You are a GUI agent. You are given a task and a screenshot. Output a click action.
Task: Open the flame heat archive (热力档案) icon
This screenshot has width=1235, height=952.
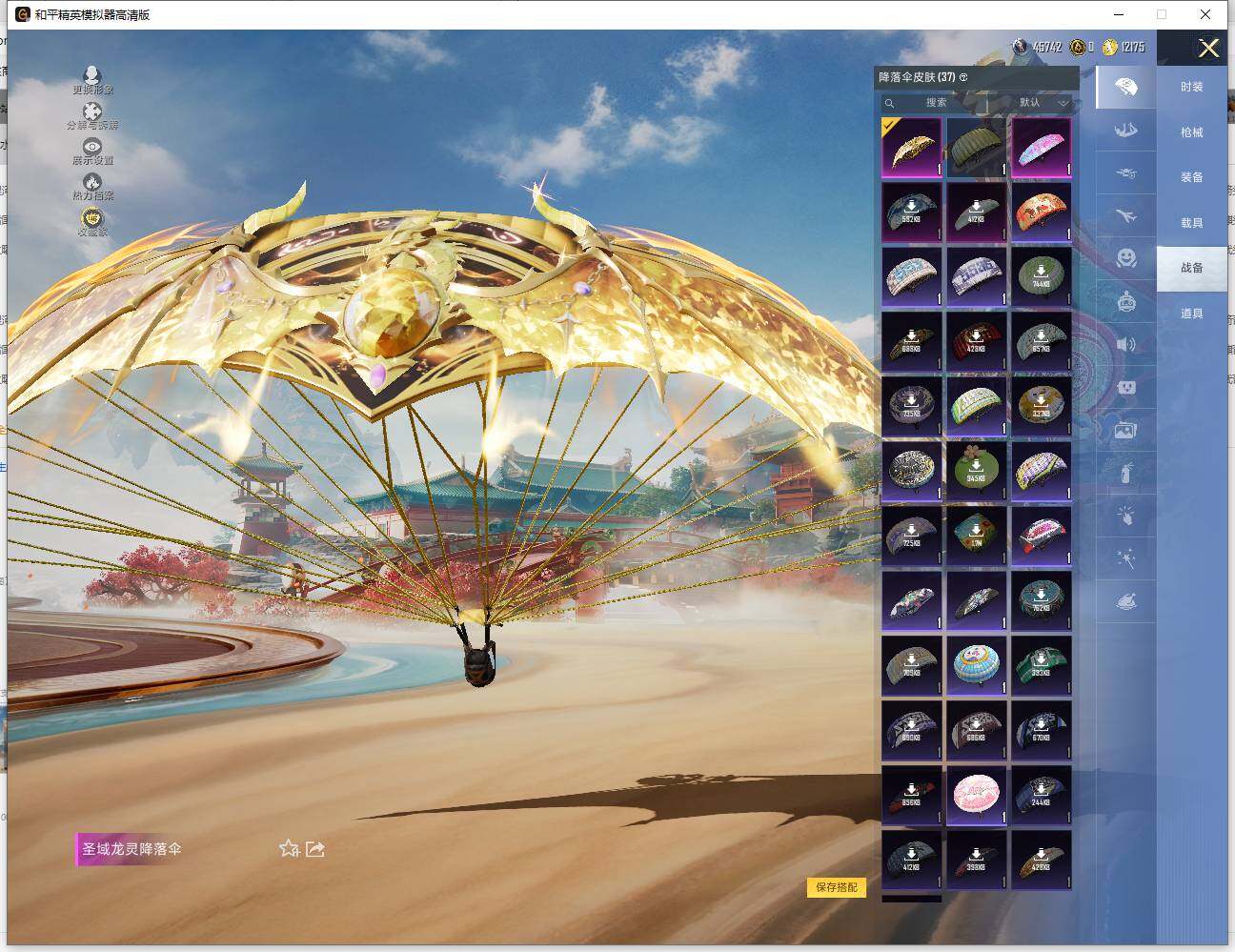pyautogui.click(x=92, y=181)
